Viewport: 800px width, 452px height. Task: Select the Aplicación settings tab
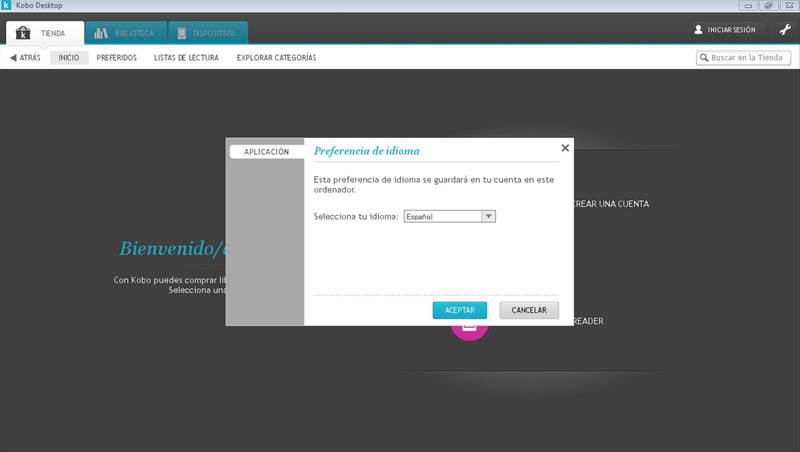coord(266,152)
